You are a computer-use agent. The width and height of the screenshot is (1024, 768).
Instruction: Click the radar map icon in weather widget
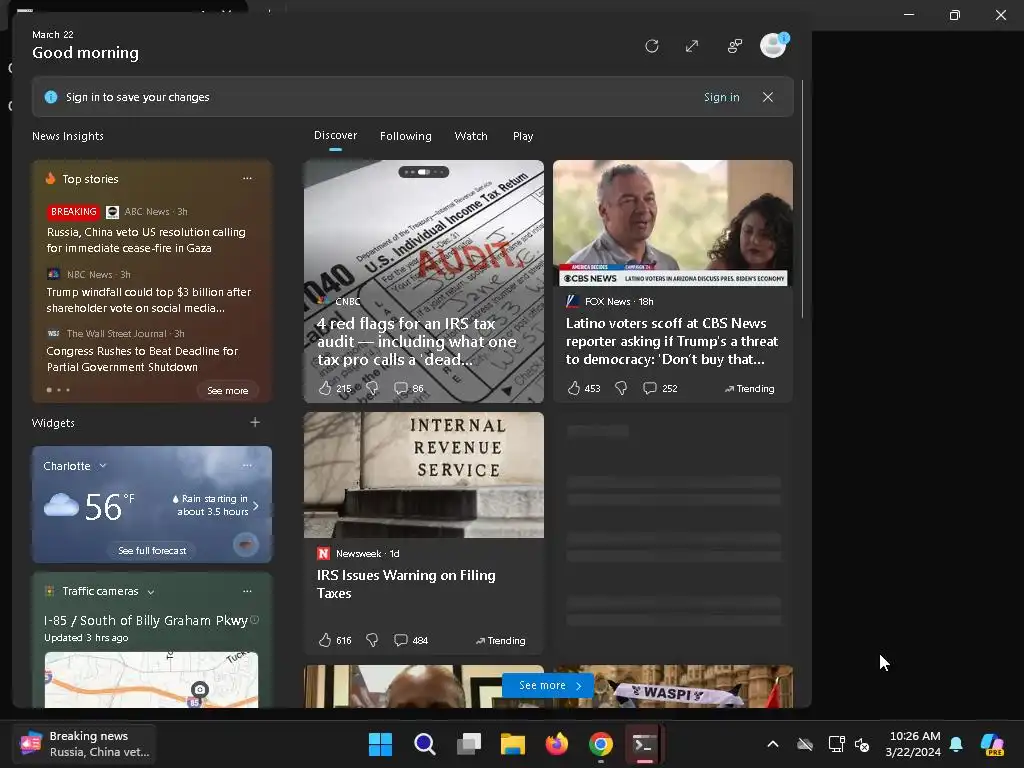tap(246, 544)
